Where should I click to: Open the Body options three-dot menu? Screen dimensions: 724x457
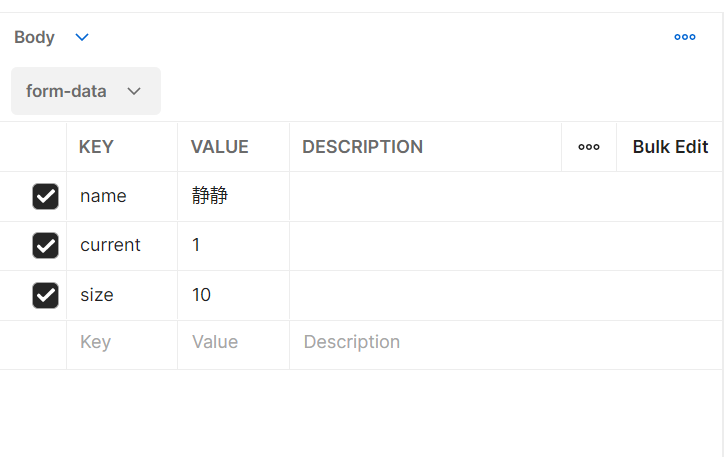point(685,37)
